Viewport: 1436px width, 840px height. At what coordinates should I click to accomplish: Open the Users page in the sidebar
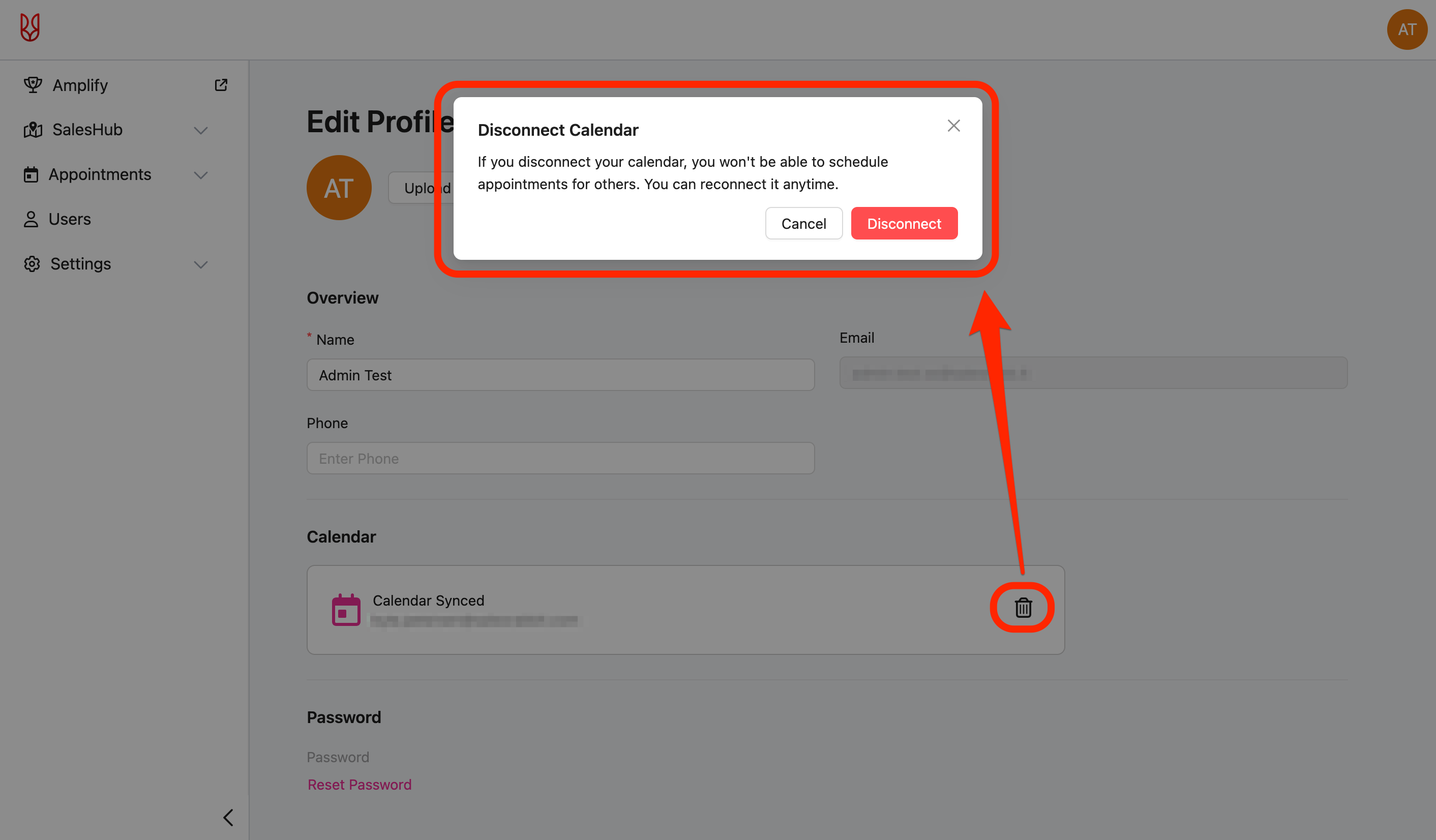[69, 219]
